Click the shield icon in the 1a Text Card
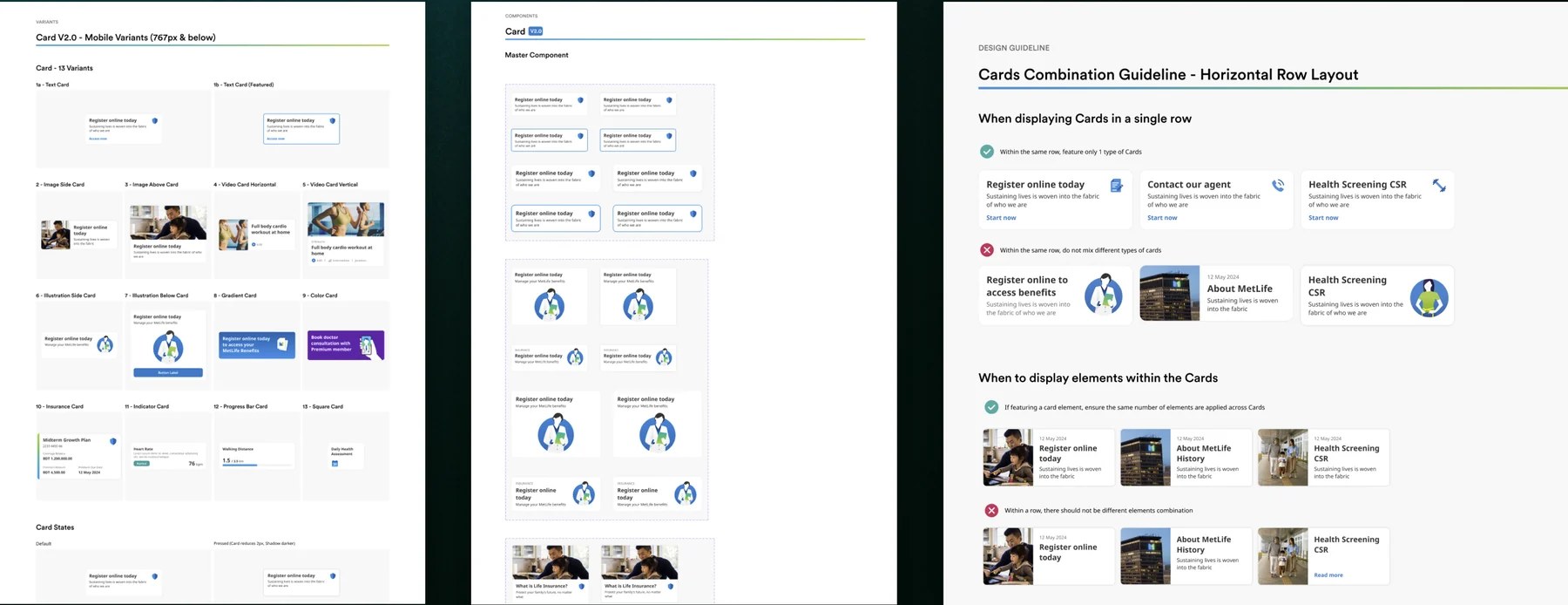 pyautogui.click(x=155, y=121)
